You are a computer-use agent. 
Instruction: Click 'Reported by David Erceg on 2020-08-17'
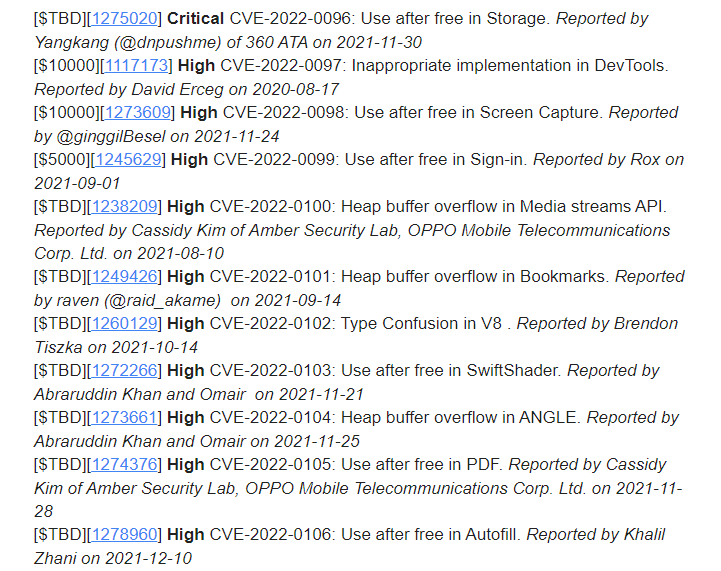point(187,89)
